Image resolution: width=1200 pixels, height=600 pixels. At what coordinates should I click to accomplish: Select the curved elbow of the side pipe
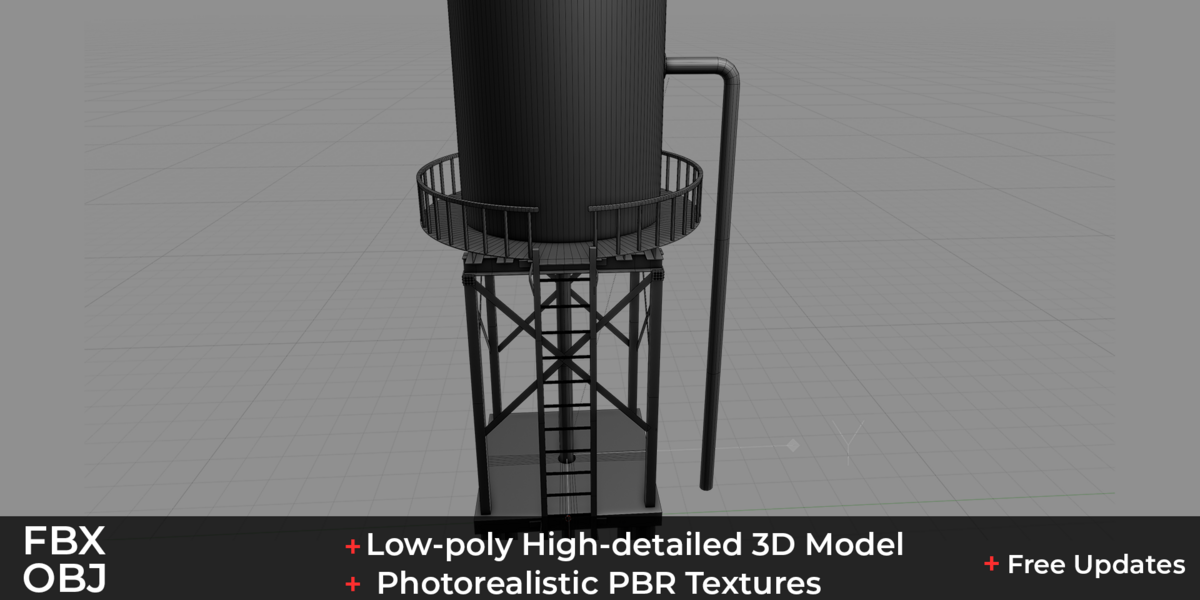click(x=722, y=72)
